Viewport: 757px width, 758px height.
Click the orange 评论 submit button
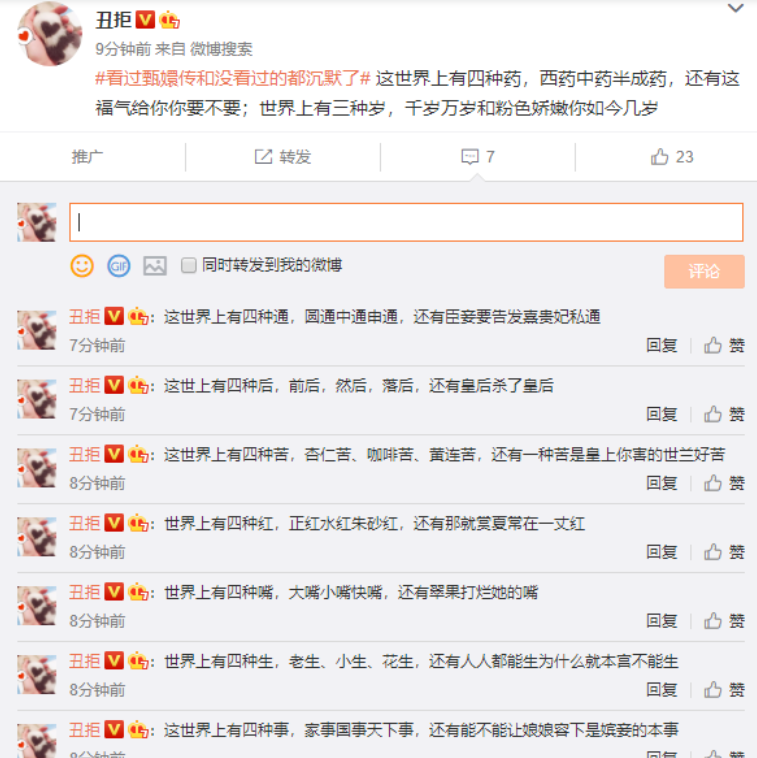click(x=704, y=271)
